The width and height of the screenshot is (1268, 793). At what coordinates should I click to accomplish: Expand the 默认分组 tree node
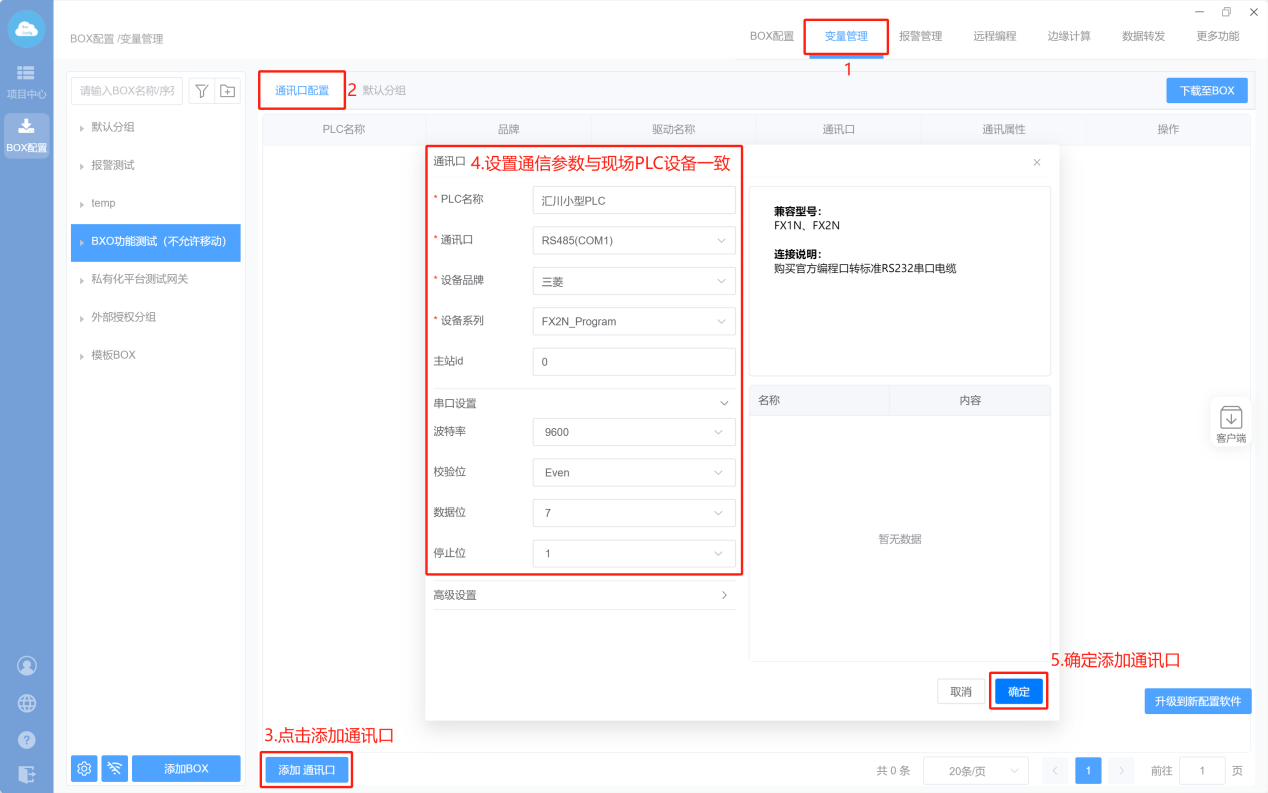tap(81, 127)
